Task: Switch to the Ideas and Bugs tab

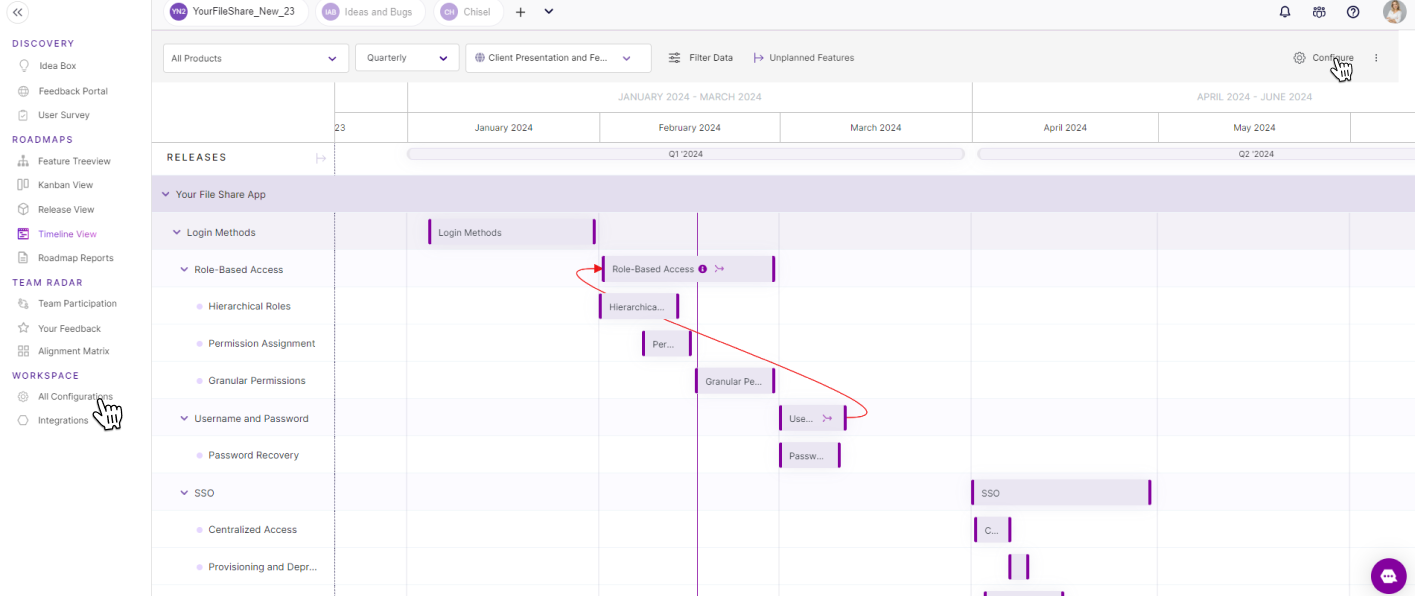Action: point(370,12)
